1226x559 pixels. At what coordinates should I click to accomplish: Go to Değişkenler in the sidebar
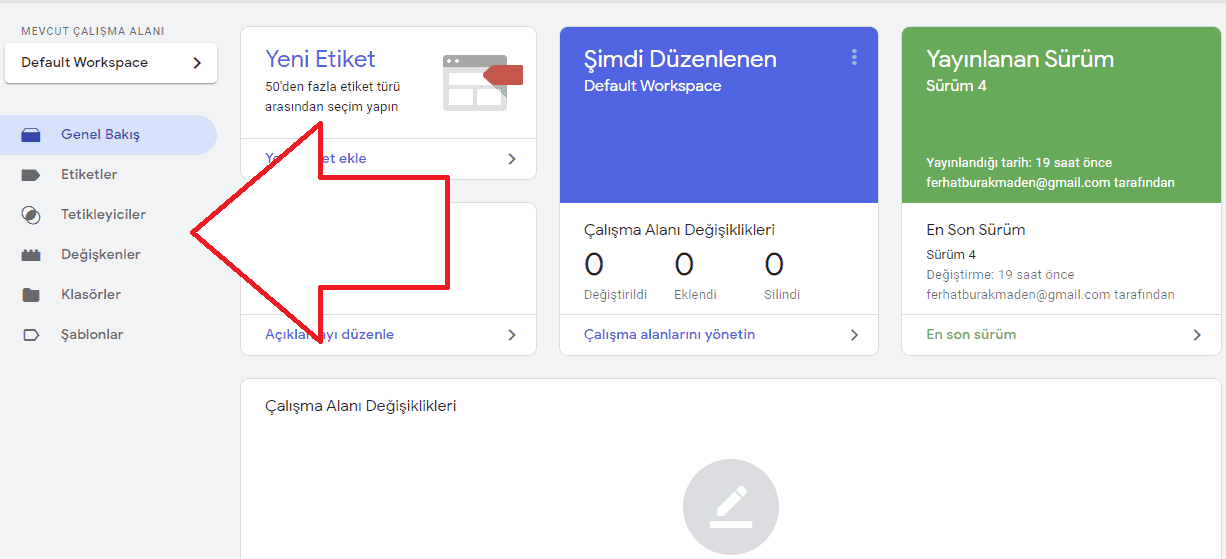click(x=100, y=255)
